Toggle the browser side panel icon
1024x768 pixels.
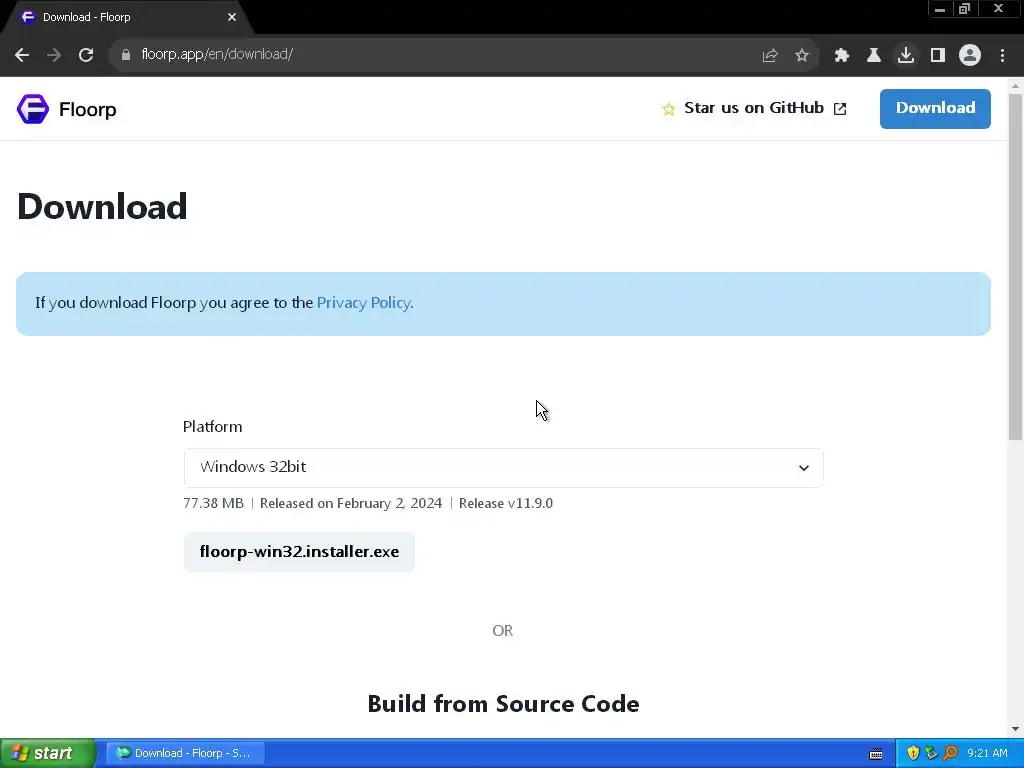(938, 56)
